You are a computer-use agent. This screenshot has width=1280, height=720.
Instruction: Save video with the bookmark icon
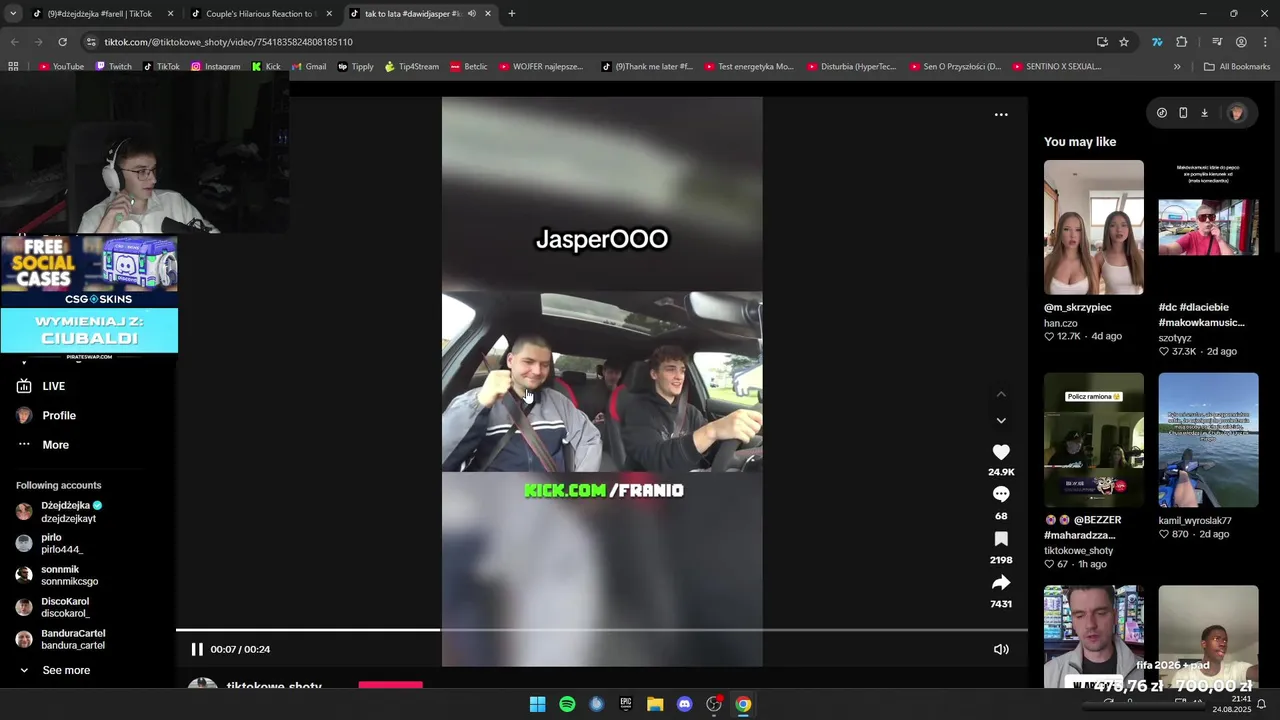[x=1001, y=539]
